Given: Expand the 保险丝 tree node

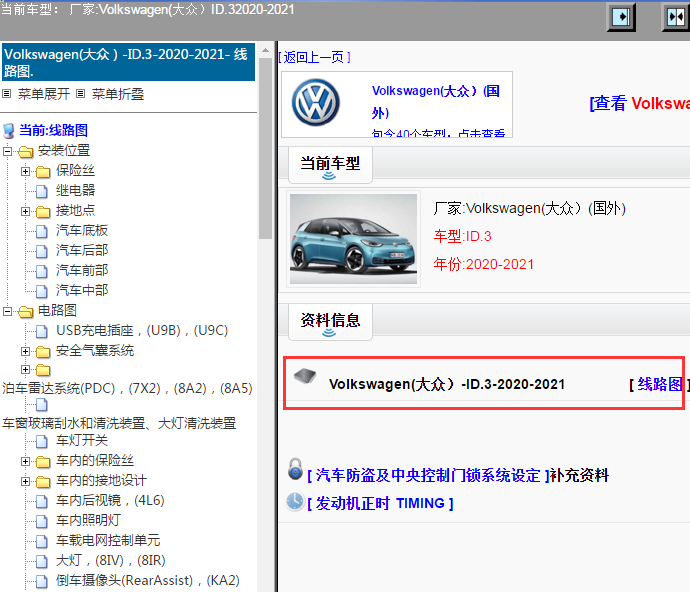Looking at the screenshot, I should click(26, 171).
